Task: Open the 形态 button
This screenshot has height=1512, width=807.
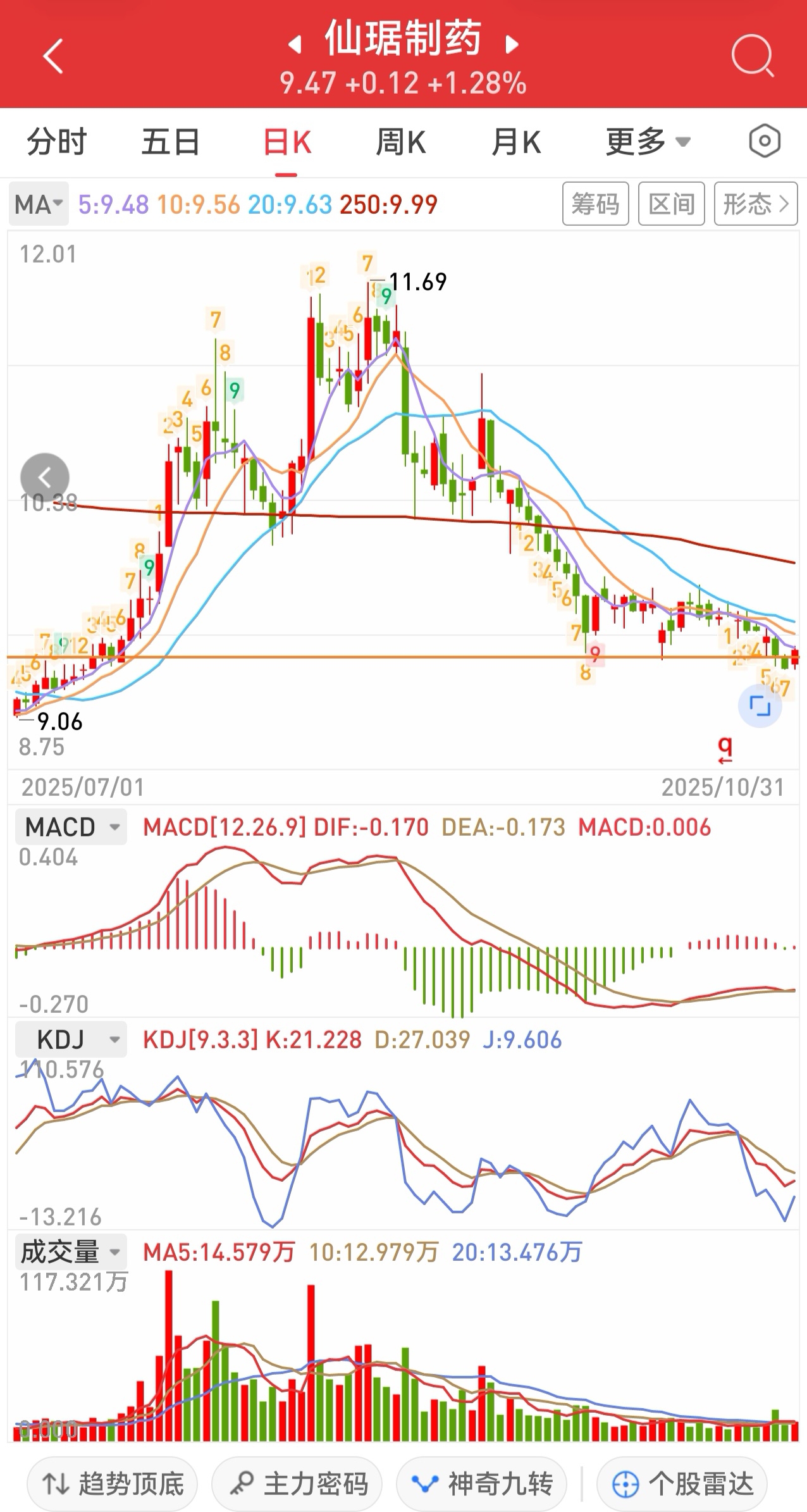Action: point(756,204)
